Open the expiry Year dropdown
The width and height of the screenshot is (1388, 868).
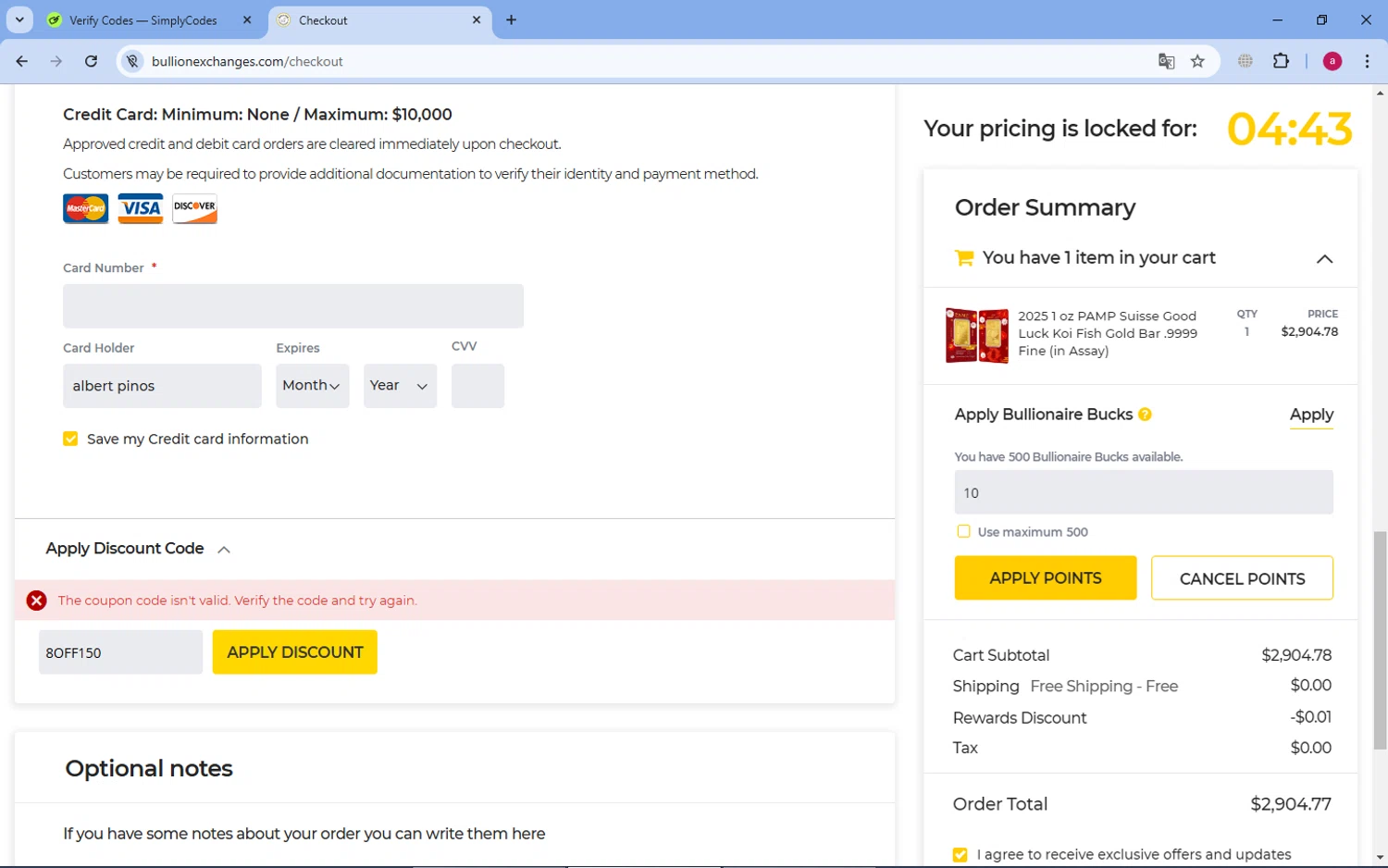click(x=400, y=386)
